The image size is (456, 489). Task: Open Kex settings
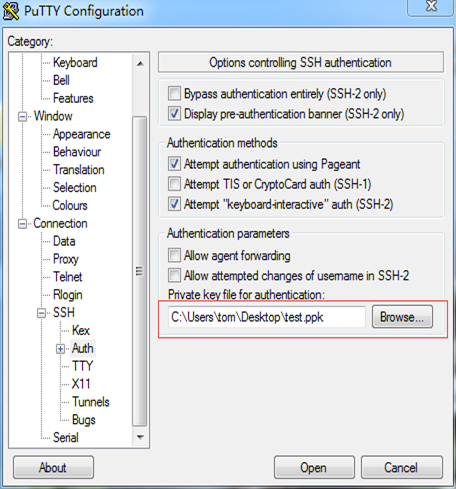pyautogui.click(x=81, y=331)
